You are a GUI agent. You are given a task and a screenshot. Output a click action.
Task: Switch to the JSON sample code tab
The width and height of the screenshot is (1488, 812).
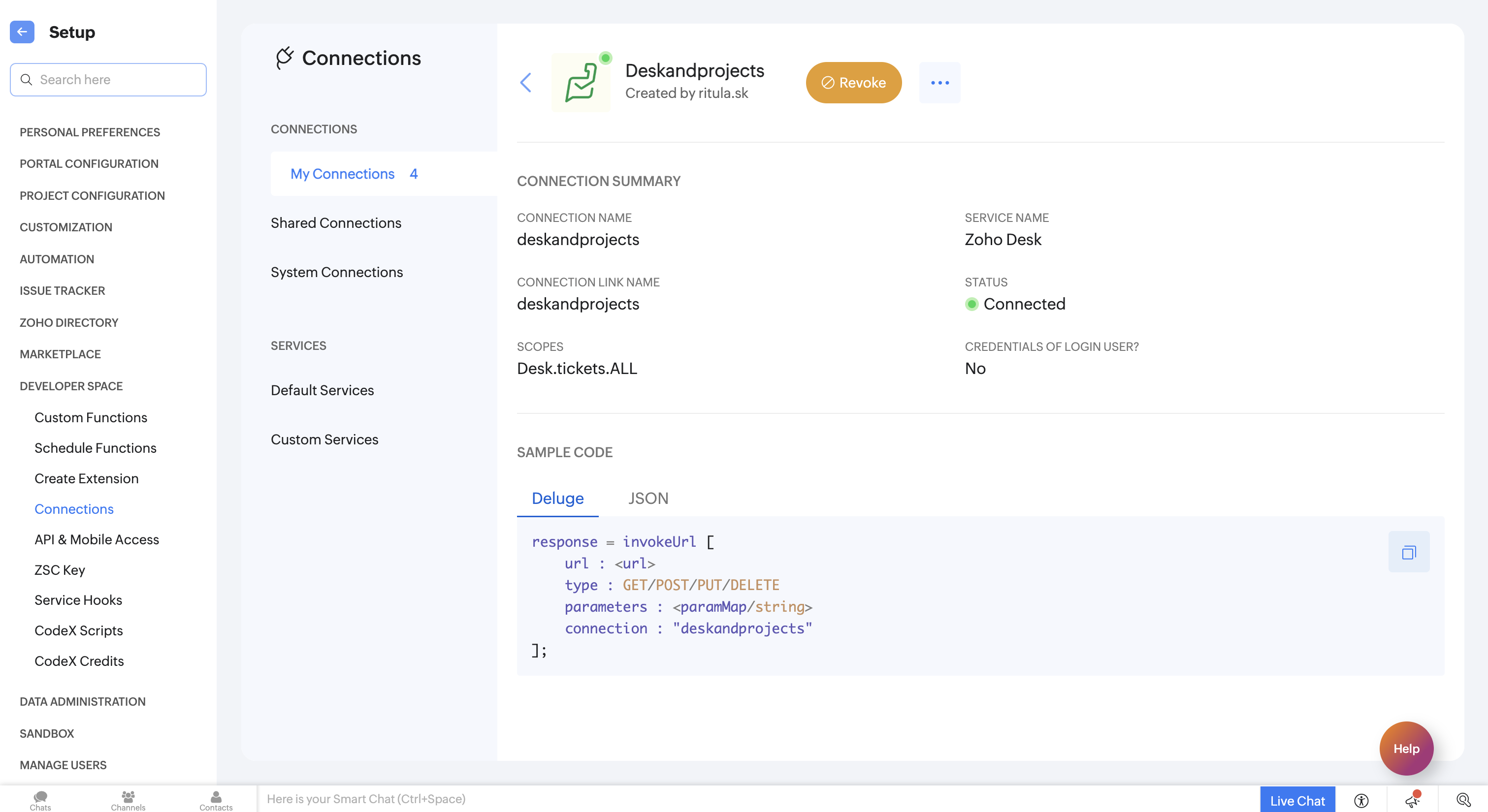click(x=647, y=498)
